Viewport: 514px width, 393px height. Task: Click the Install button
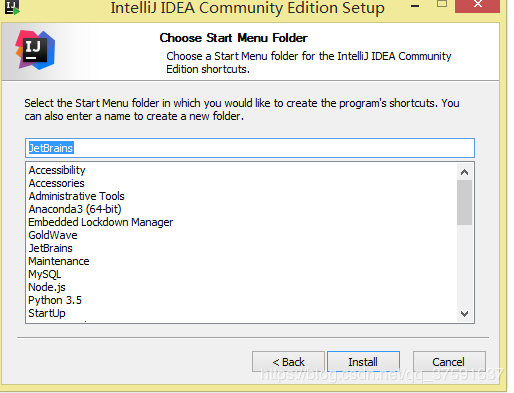[363, 362]
